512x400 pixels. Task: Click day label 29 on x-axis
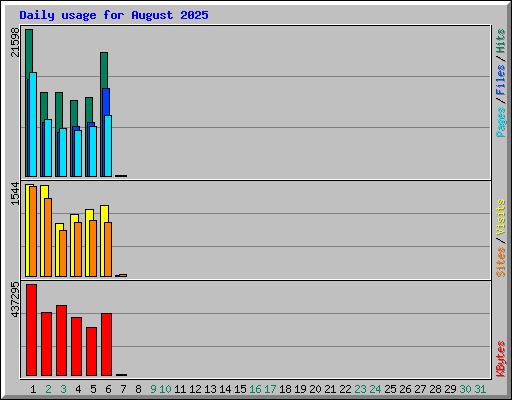pyautogui.click(x=450, y=389)
